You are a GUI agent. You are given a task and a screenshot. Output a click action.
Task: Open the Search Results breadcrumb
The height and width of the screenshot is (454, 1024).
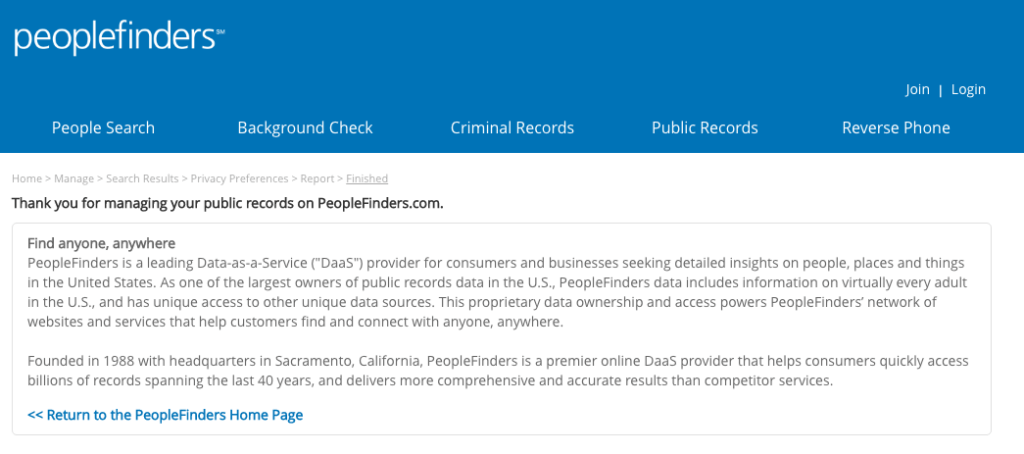(x=142, y=179)
